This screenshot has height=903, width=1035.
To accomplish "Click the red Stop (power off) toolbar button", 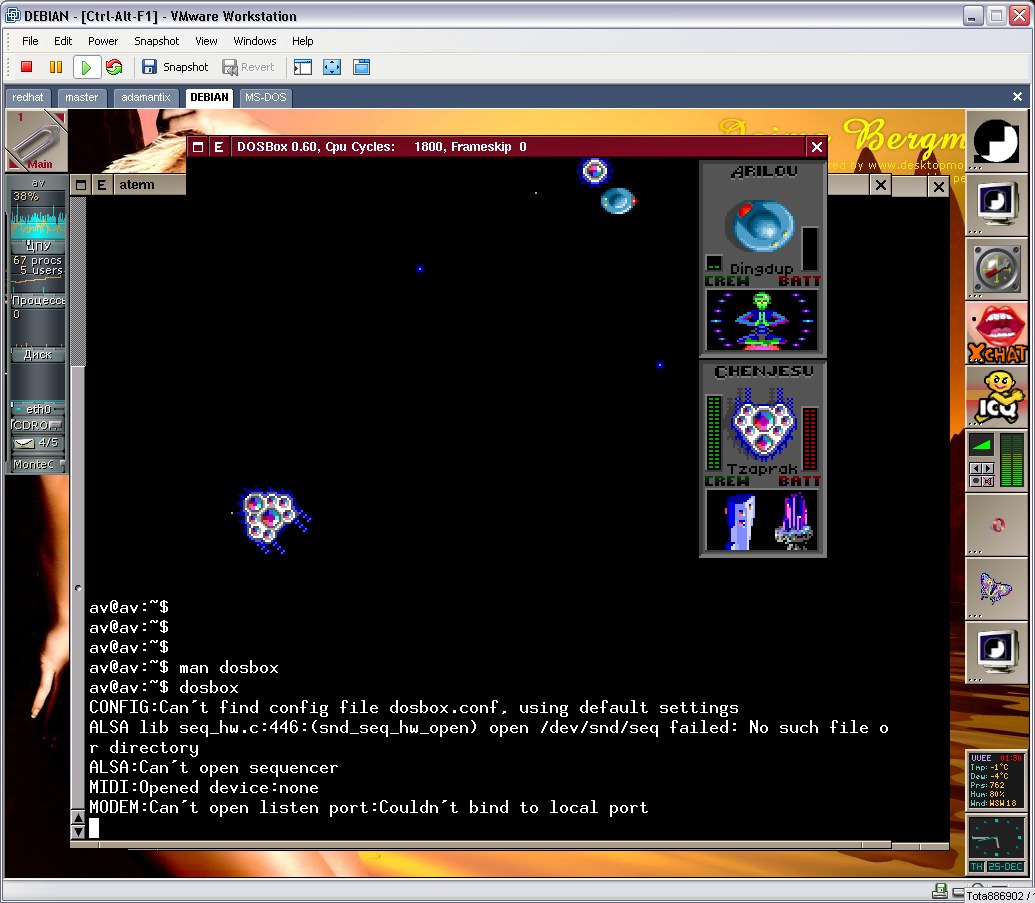I will point(26,67).
